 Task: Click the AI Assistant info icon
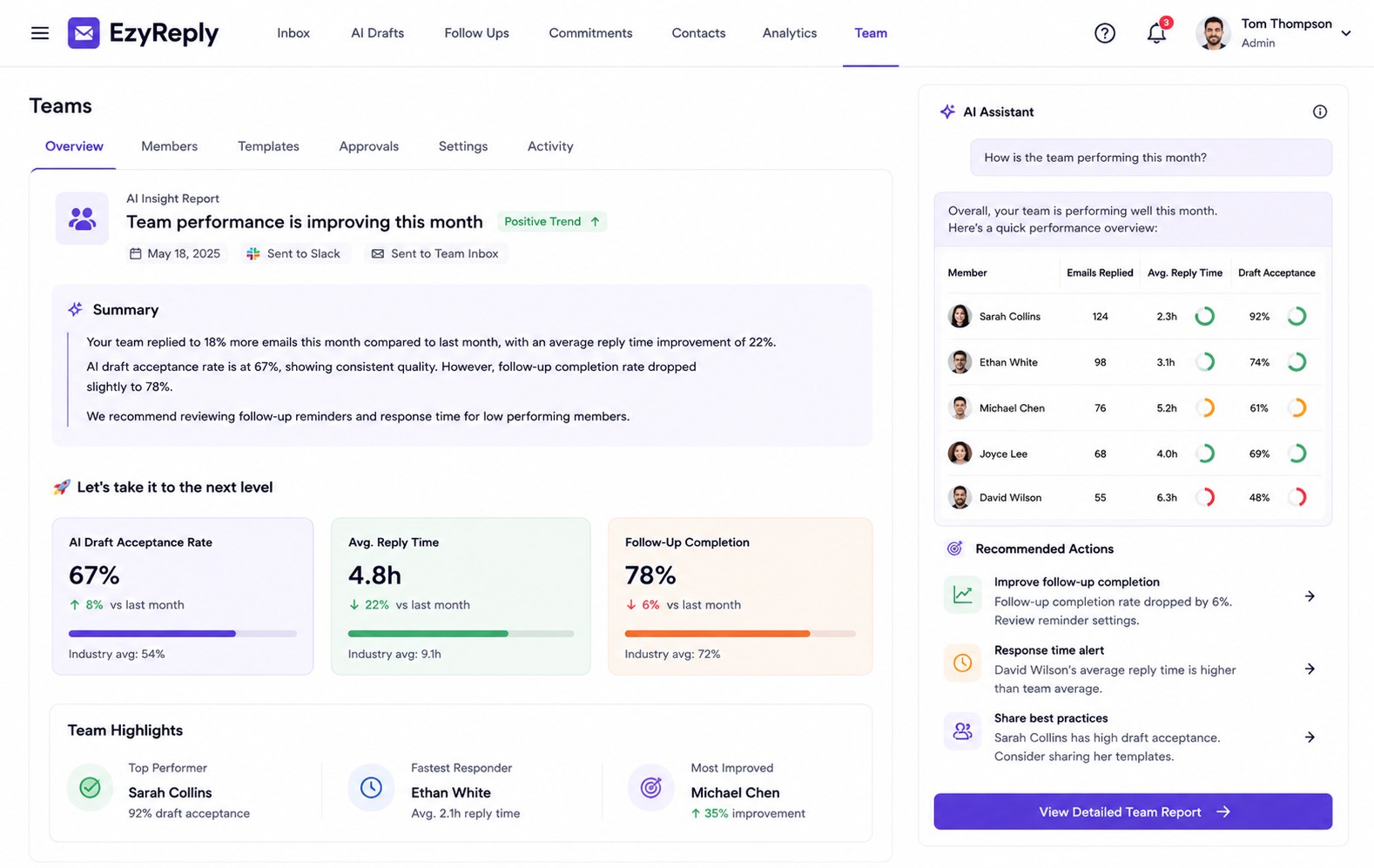point(1320,111)
